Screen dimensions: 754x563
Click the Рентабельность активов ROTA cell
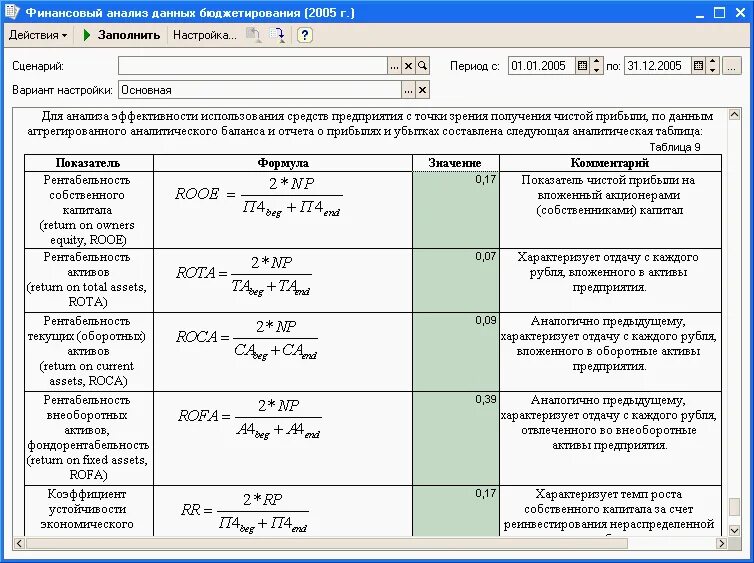tap(88, 280)
